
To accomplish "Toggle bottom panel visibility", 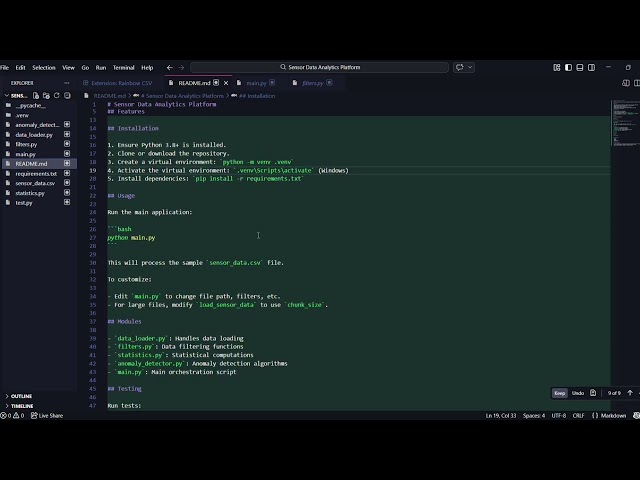I will pos(580,67).
